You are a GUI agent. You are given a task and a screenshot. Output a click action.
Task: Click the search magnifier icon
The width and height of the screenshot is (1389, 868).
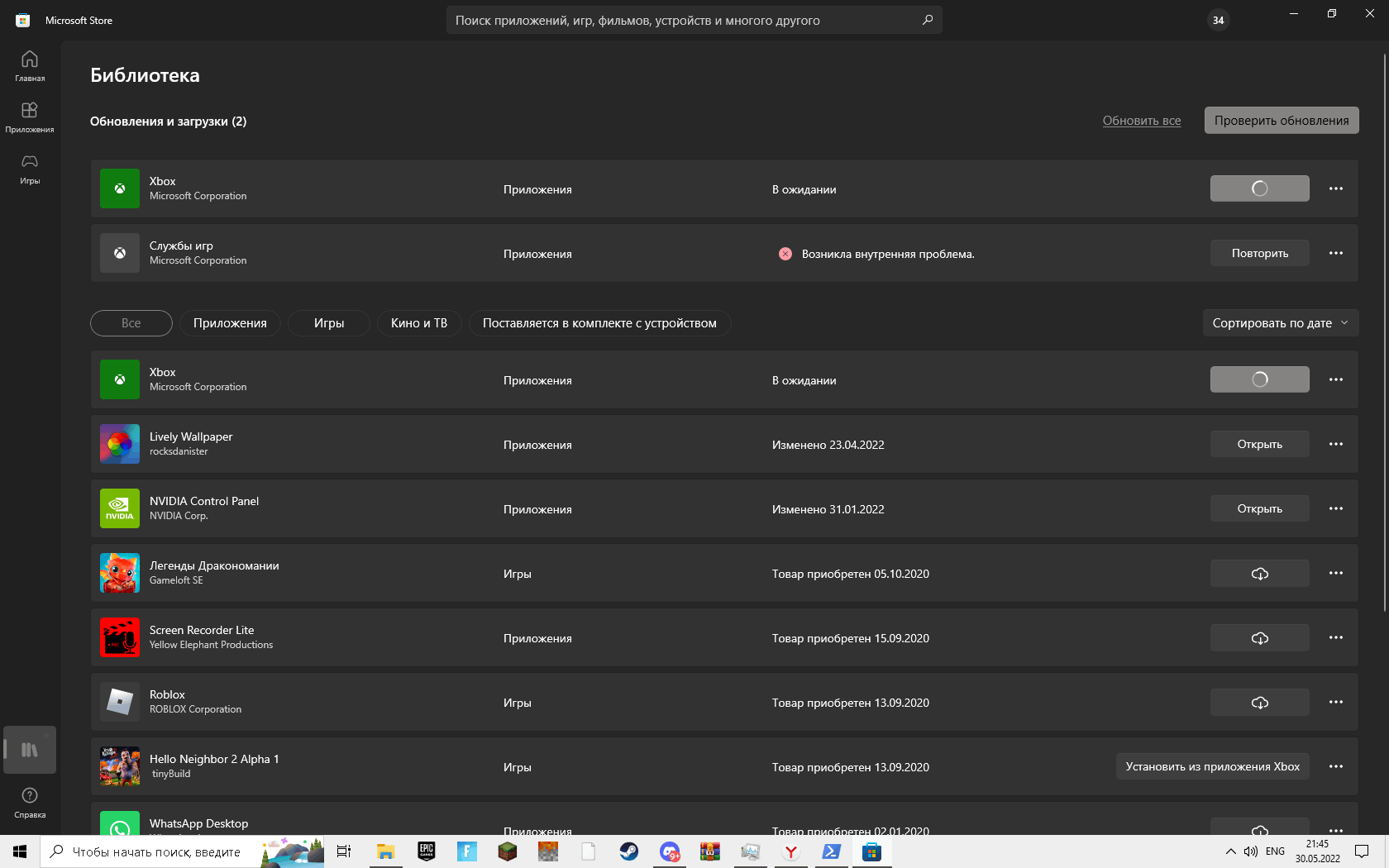(928, 20)
